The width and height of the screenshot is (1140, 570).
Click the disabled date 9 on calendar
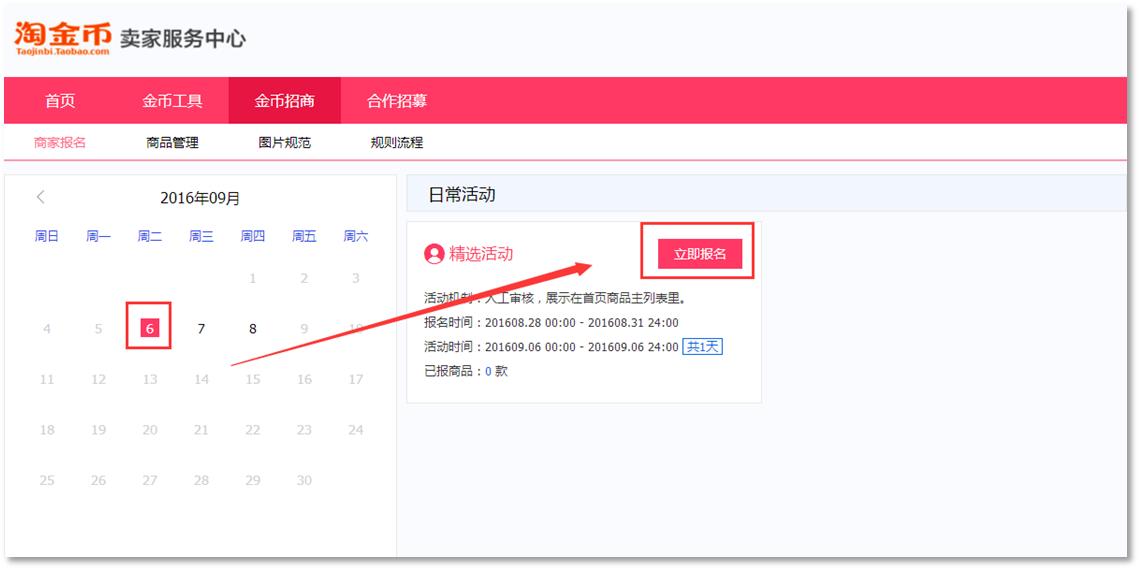(x=304, y=329)
